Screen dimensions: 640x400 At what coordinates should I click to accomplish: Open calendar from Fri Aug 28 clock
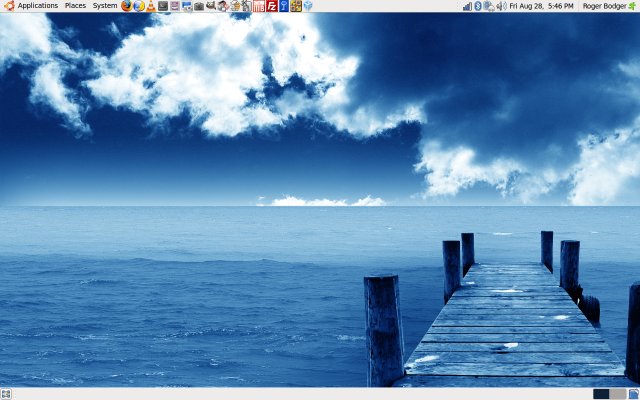(x=543, y=6)
